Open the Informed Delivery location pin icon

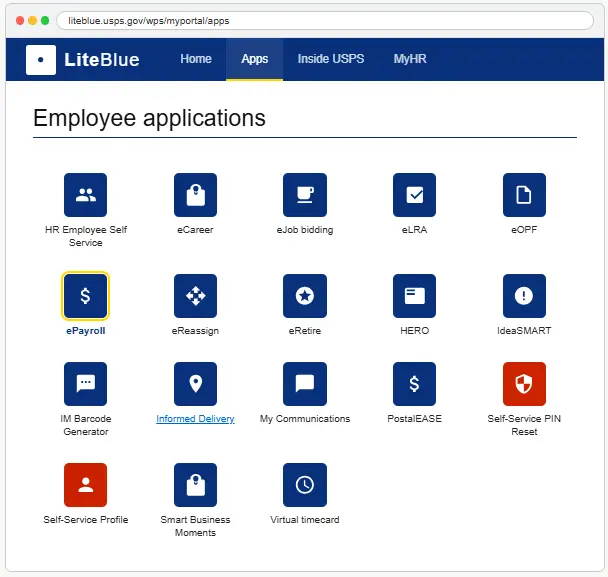(x=195, y=384)
